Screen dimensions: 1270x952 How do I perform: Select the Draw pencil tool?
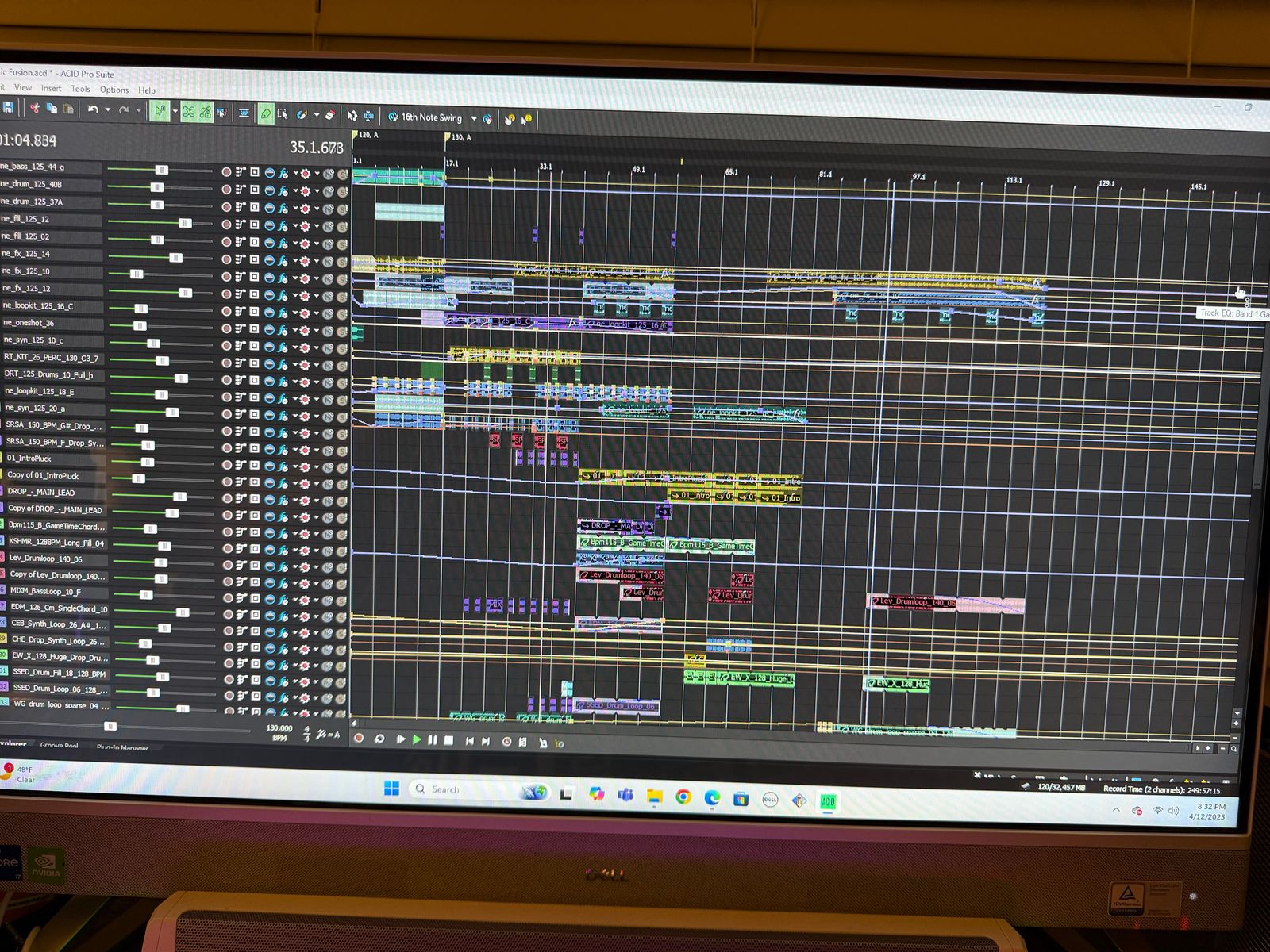coord(266,114)
